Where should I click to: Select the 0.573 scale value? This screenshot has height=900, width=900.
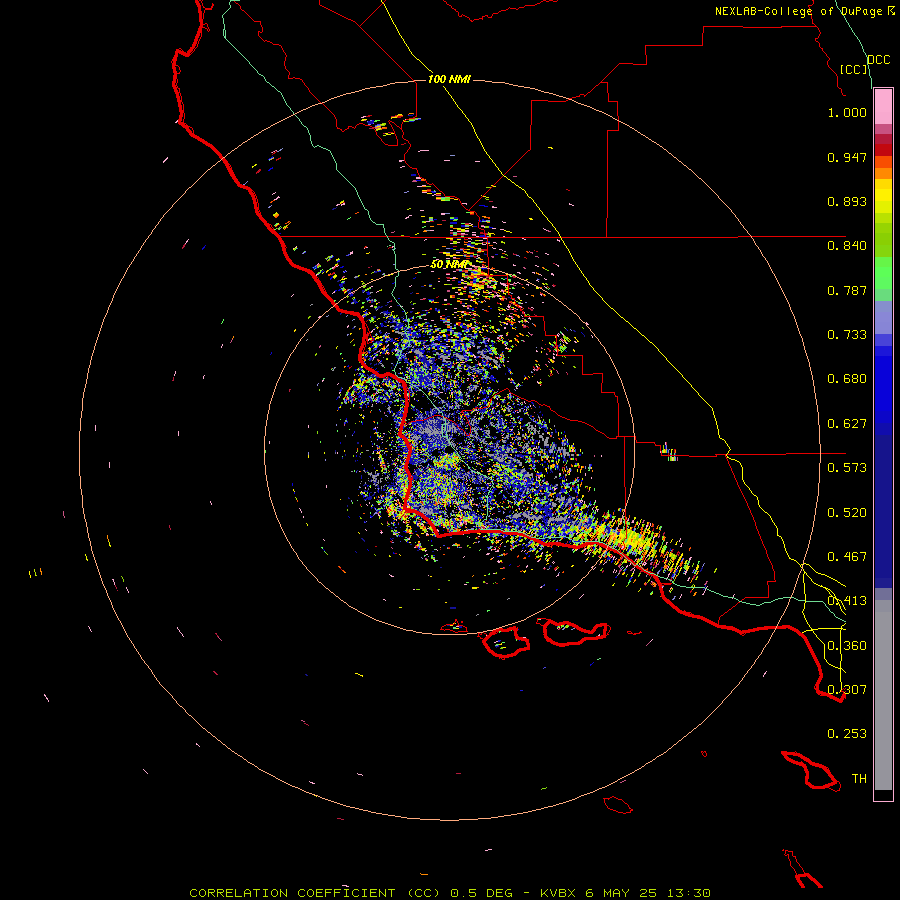pos(847,468)
